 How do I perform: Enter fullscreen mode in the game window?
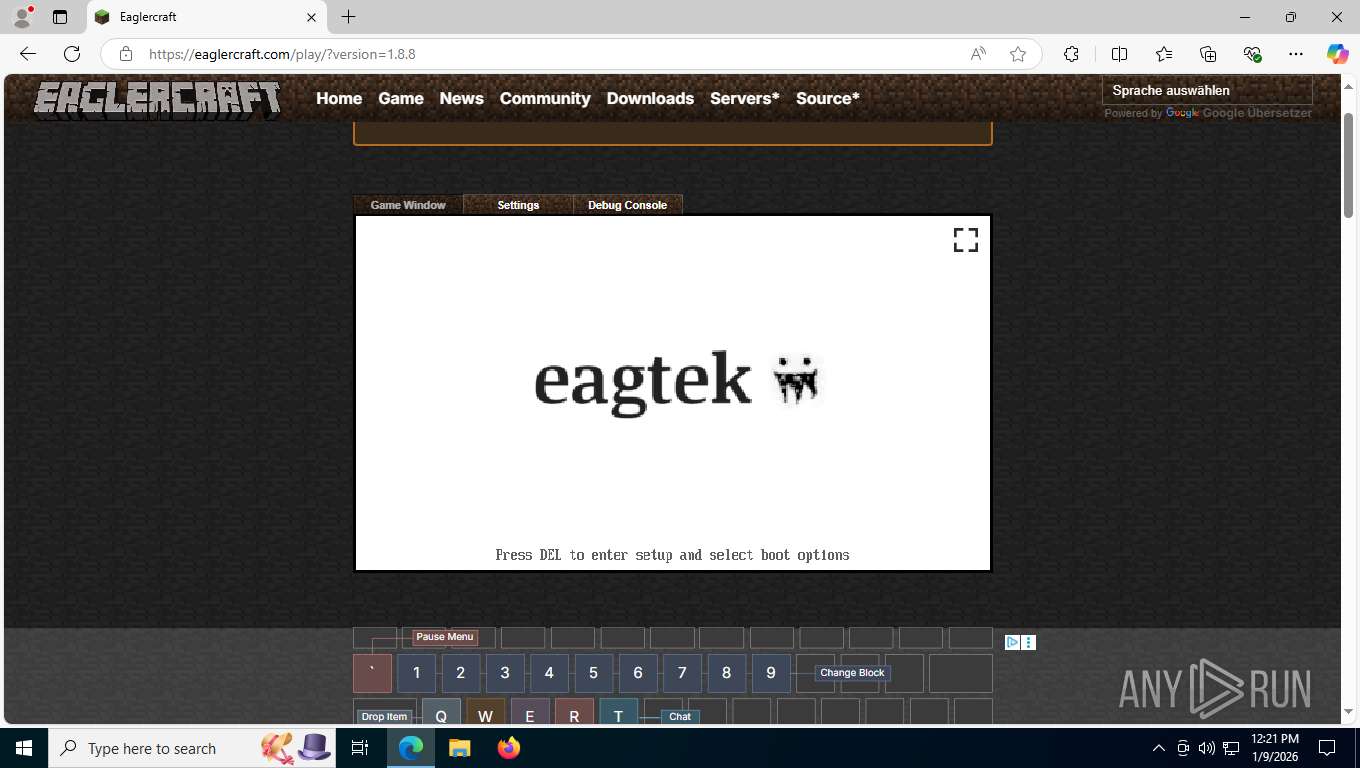tap(965, 240)
